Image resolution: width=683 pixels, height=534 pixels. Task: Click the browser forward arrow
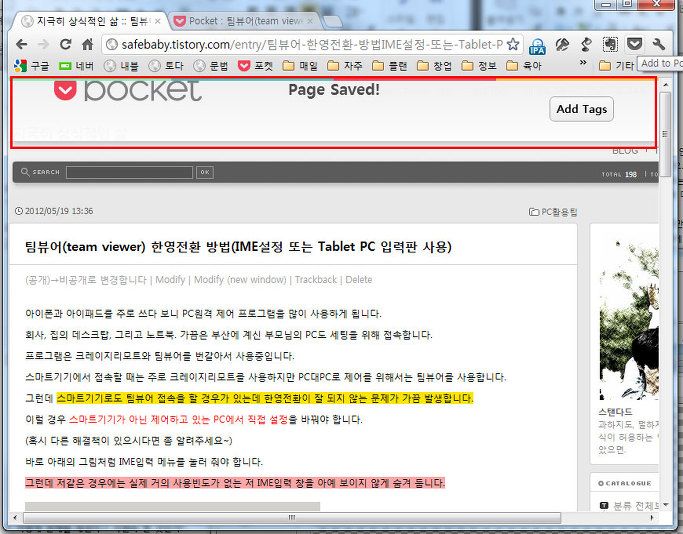pyautogui.click(x=43, y=44)
